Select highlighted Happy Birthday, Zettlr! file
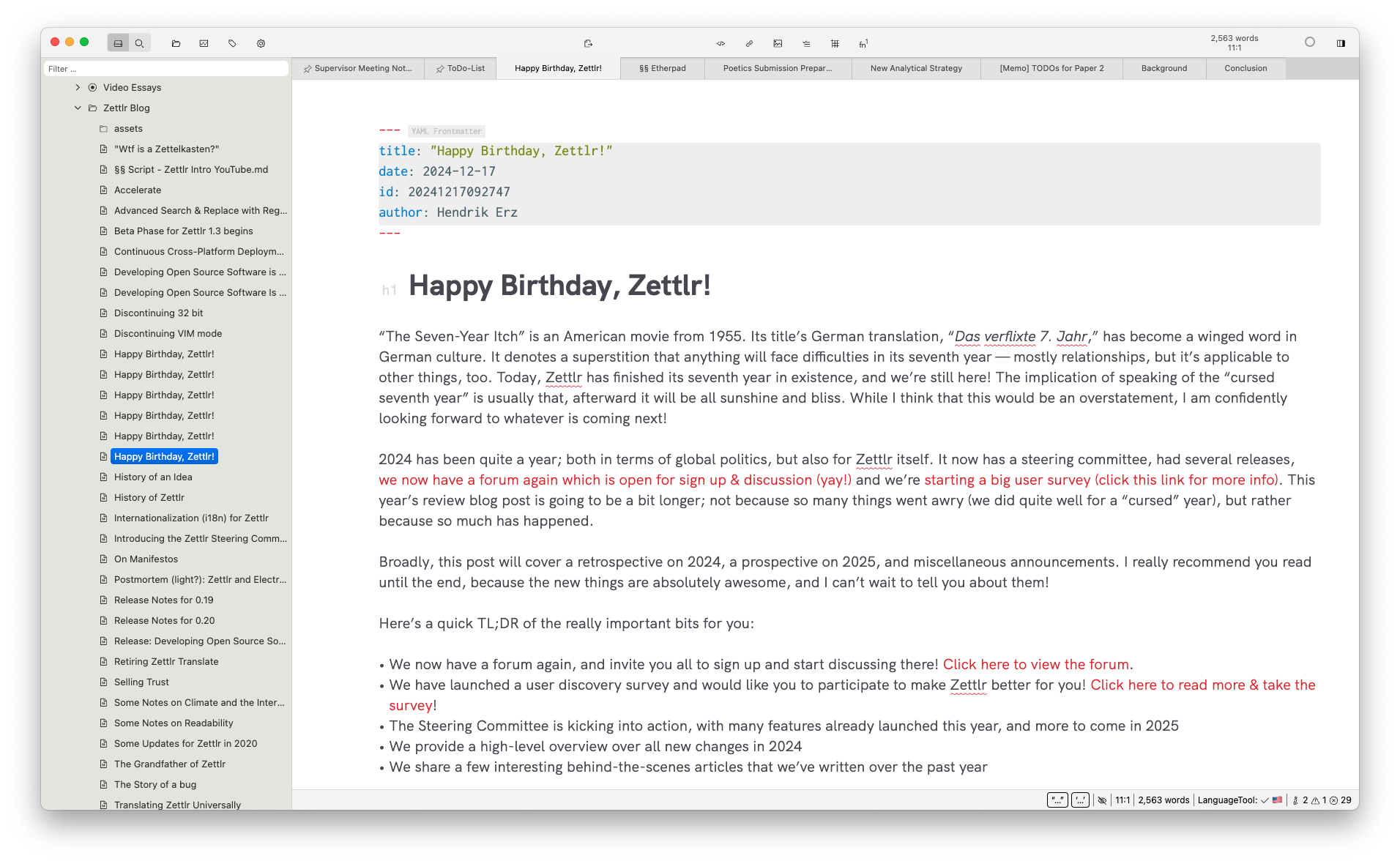The height and width of the screenshot is (864, 1400). tap(164, 456)
